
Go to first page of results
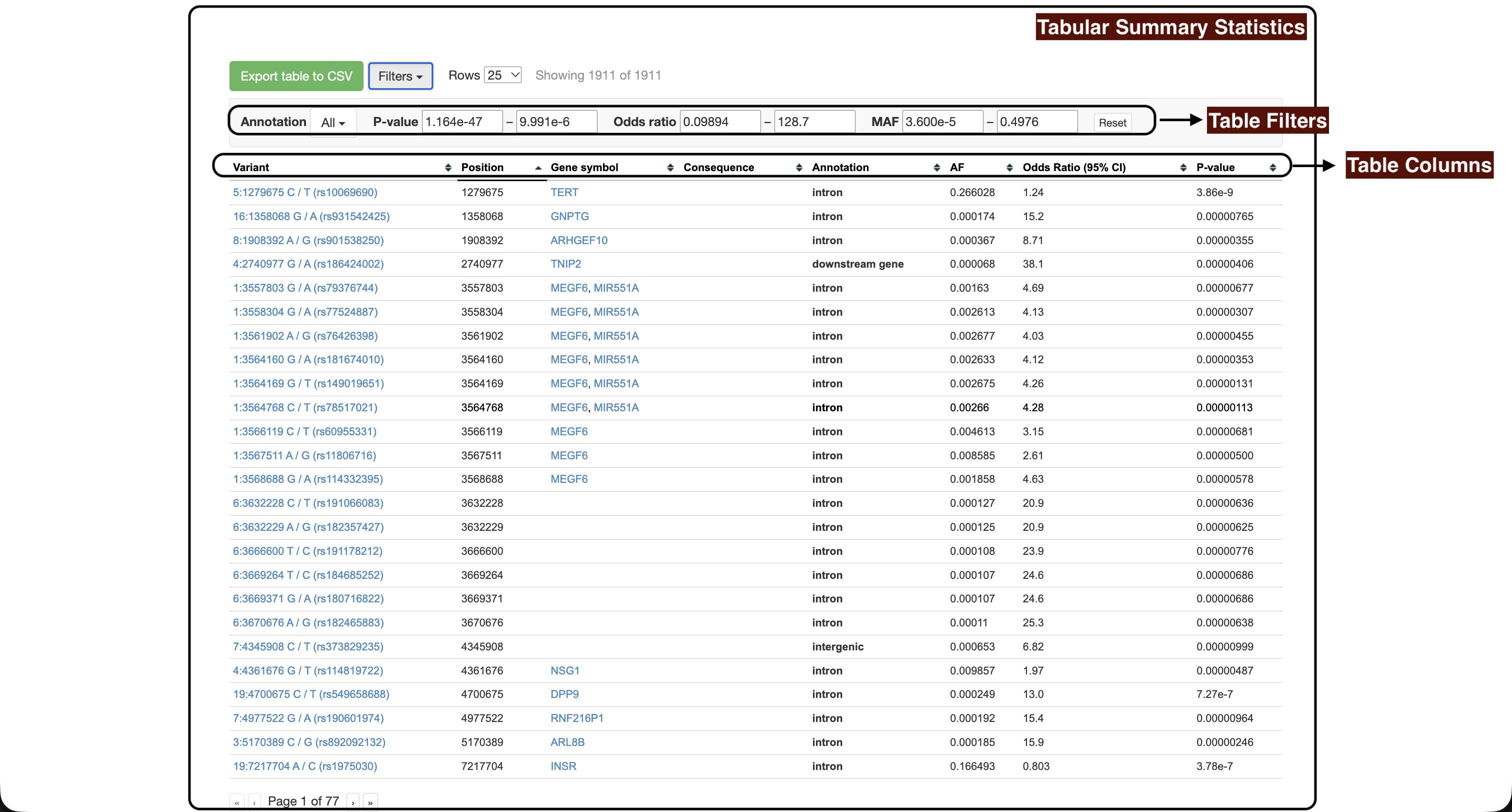(237, 801)
